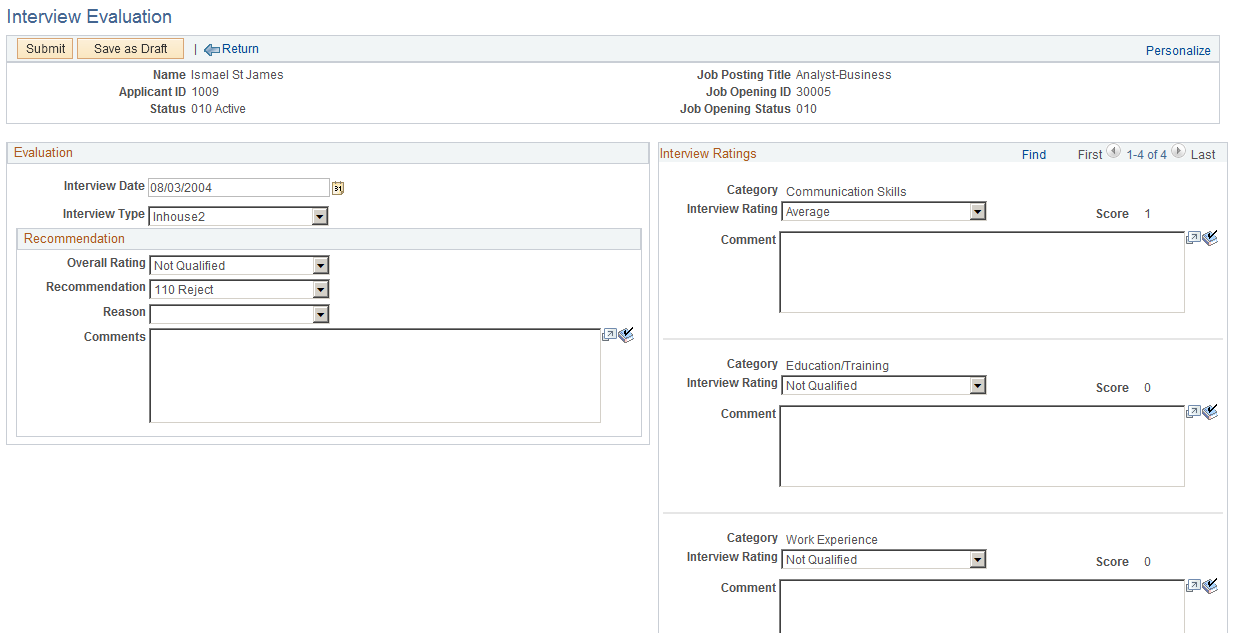Pop out the Communication Skills comment box

pyautogui.click(x=1192, y=238)
